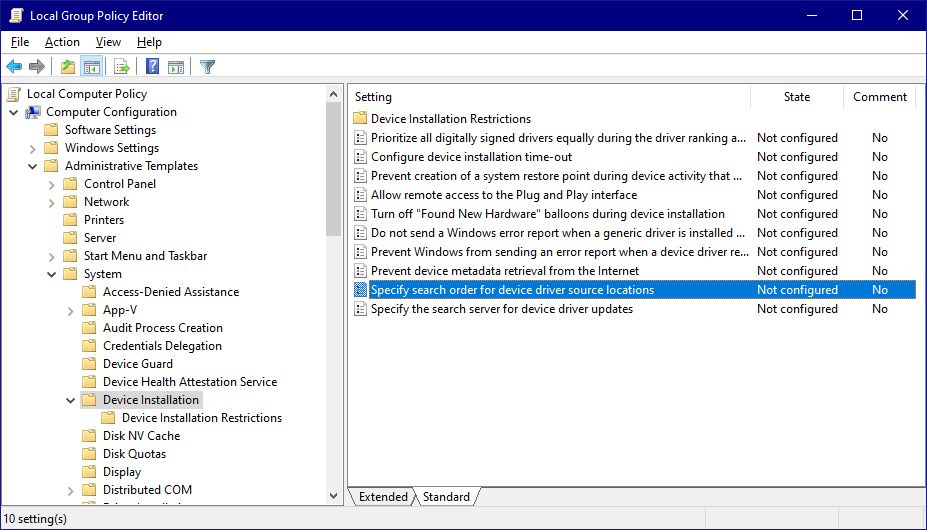Screen dimensions: 927x530
Task: Open the Help menu
Action: 149,42
